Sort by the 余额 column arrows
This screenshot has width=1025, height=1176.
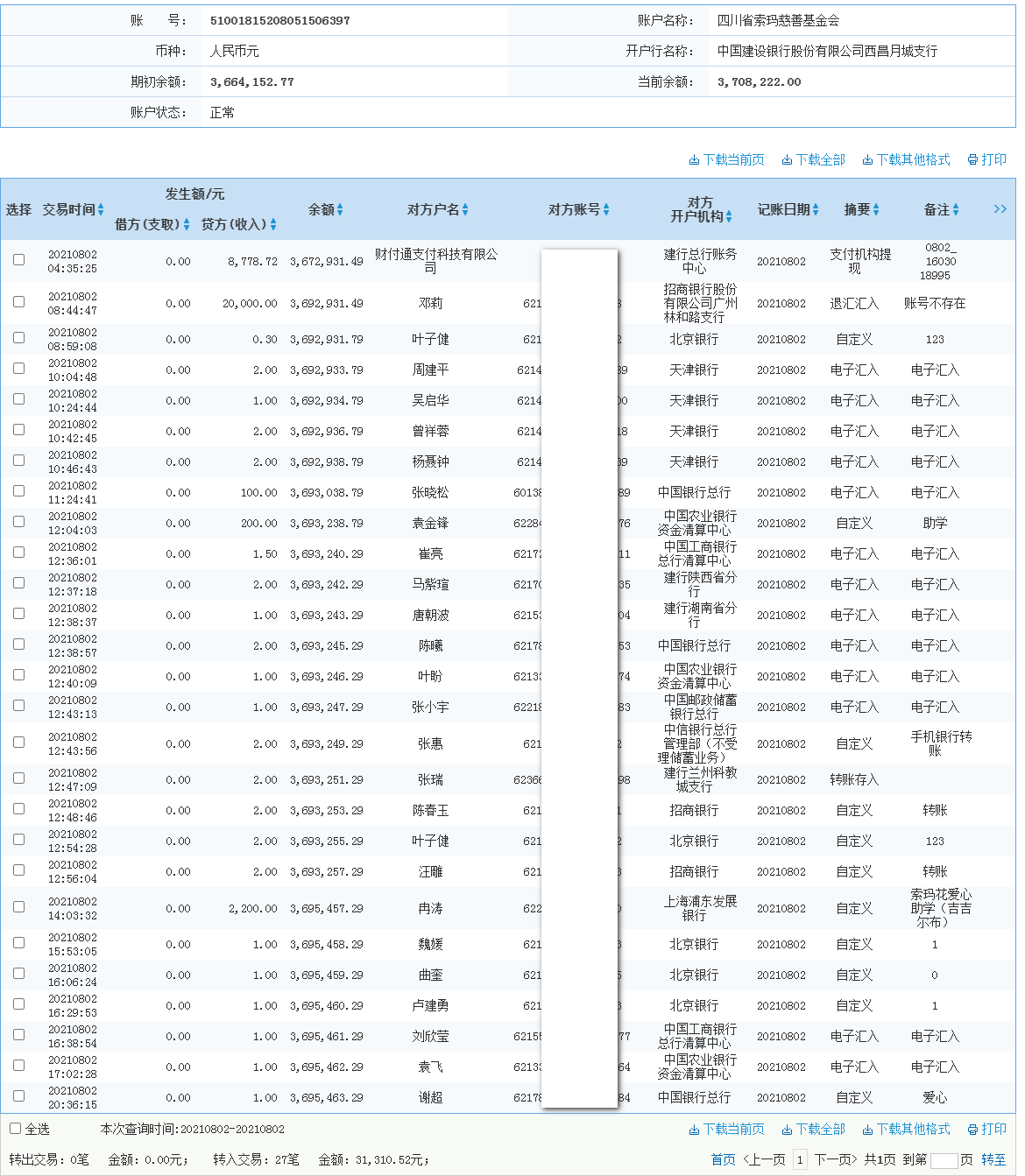point(342,209)
